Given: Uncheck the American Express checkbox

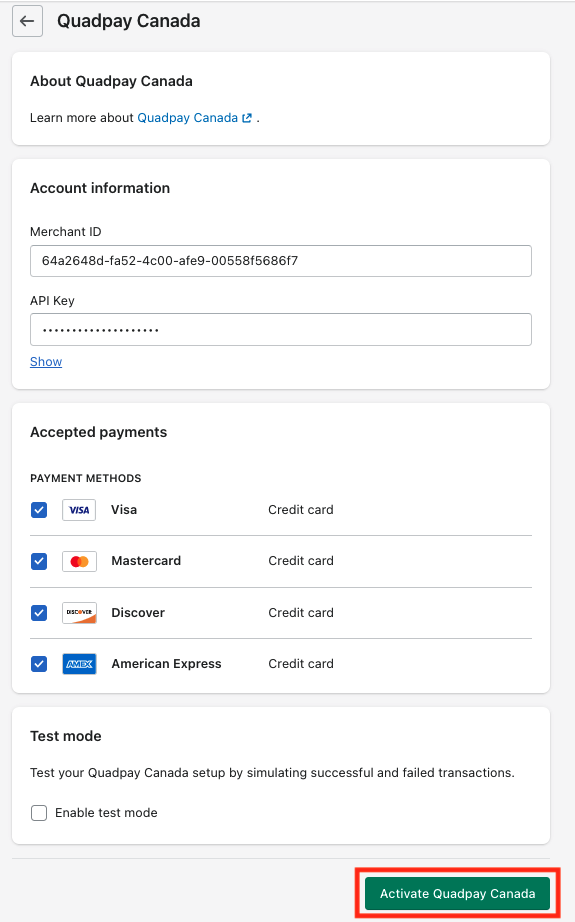Looking at the screenshot, I should click(x=39, y=664).
